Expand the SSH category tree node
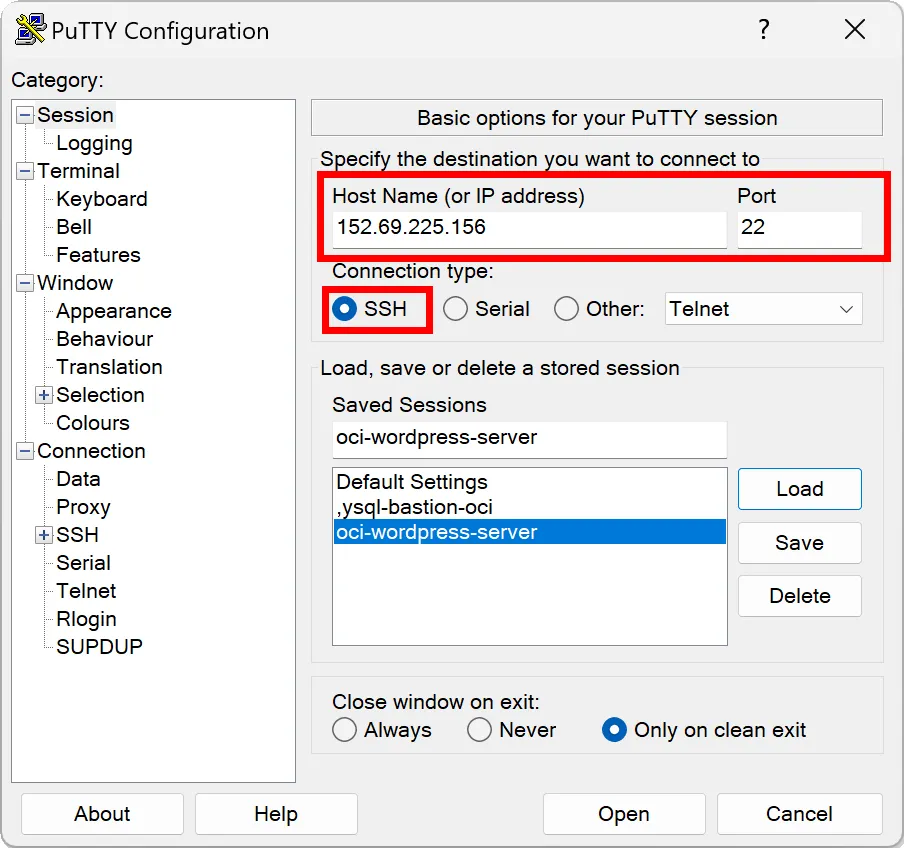 (44, 535)
